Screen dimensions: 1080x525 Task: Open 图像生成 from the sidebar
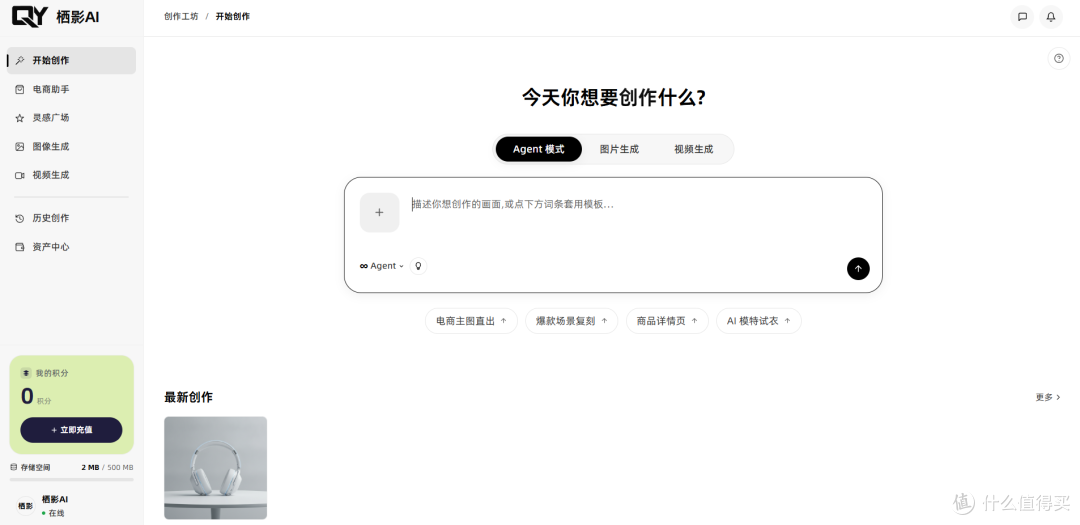click(x=72, y=147)
